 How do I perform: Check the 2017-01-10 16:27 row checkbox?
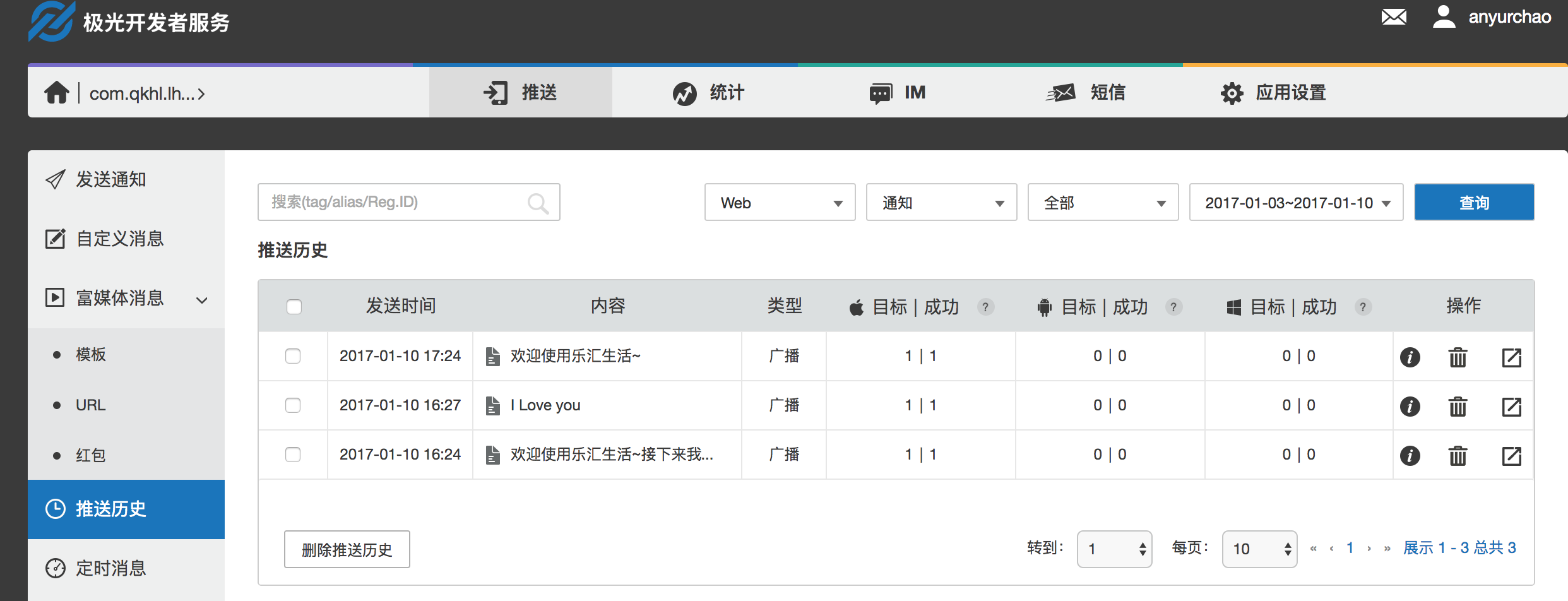point(293,405)
